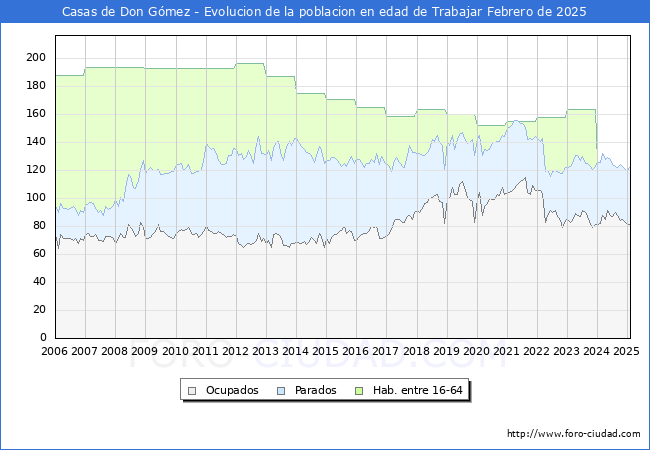Click the 100 y-axis value

[36, 198]
